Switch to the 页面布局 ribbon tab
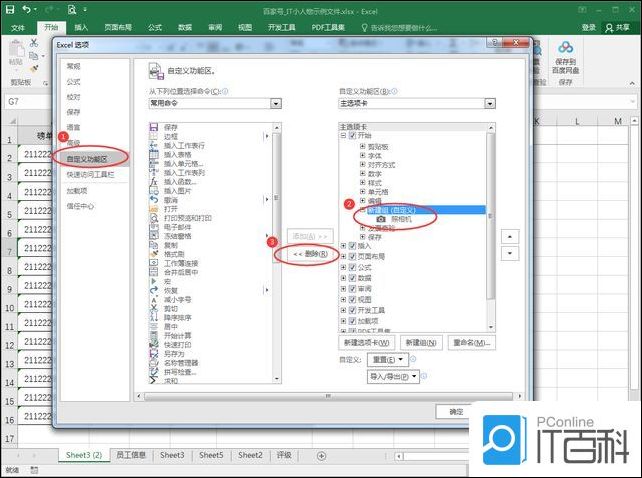The image size is (642, 478). pyautogui.click(x=118, y=27)
